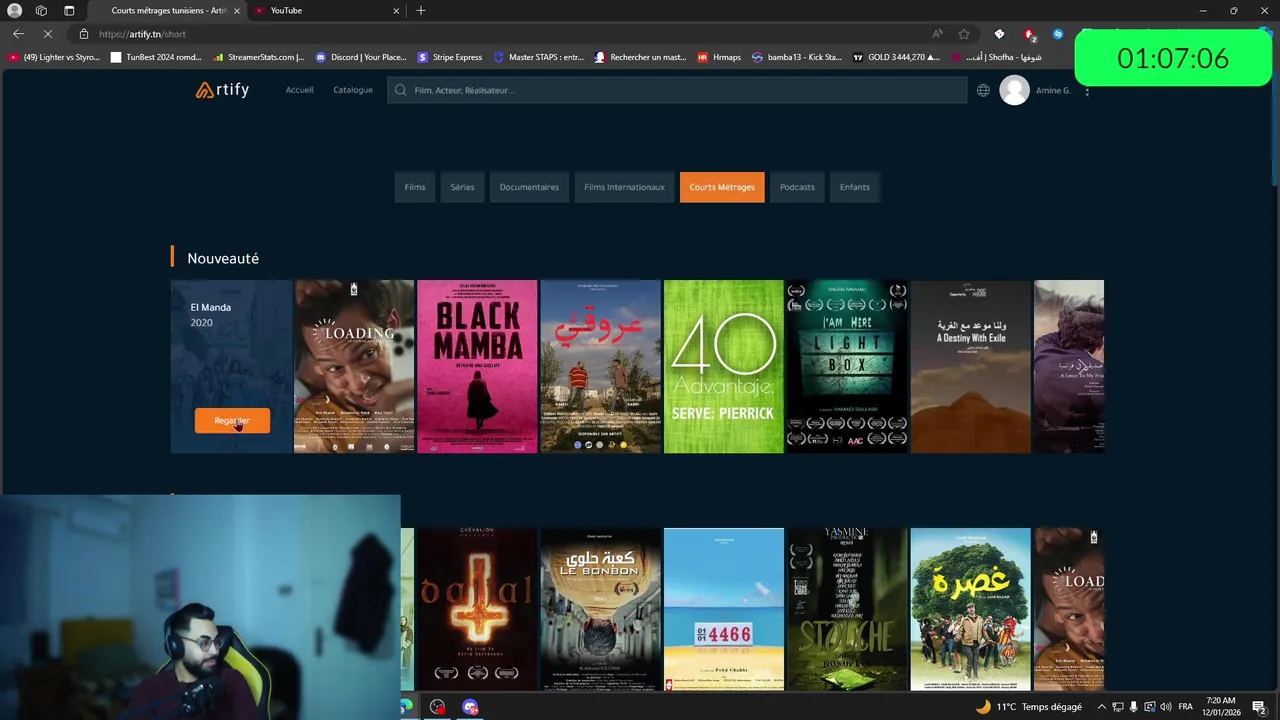Click the red badge extension icon
This screenshot has width=1280, height=720.
(1029, 34)
